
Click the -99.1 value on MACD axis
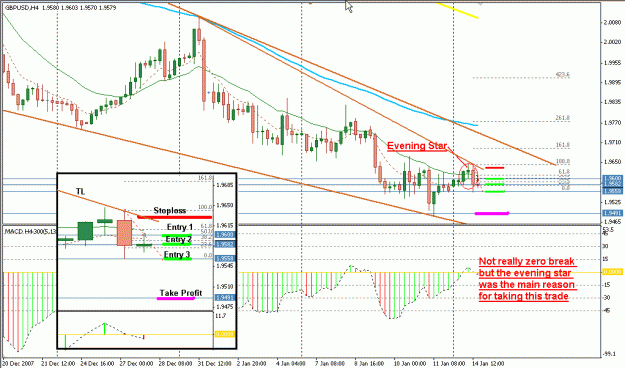[x=609, y=354]
